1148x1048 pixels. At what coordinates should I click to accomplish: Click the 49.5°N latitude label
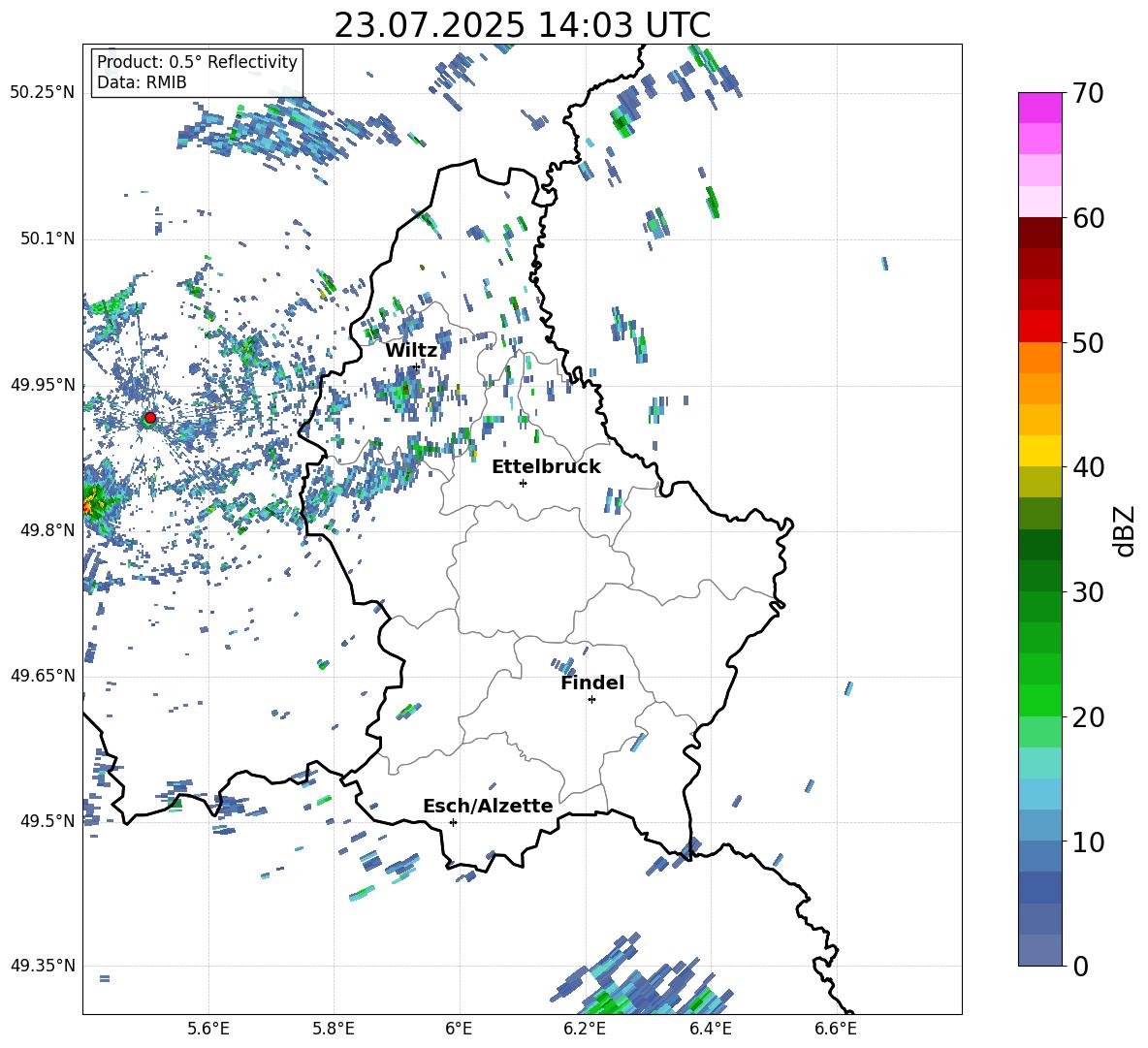(x=47, y=820)
